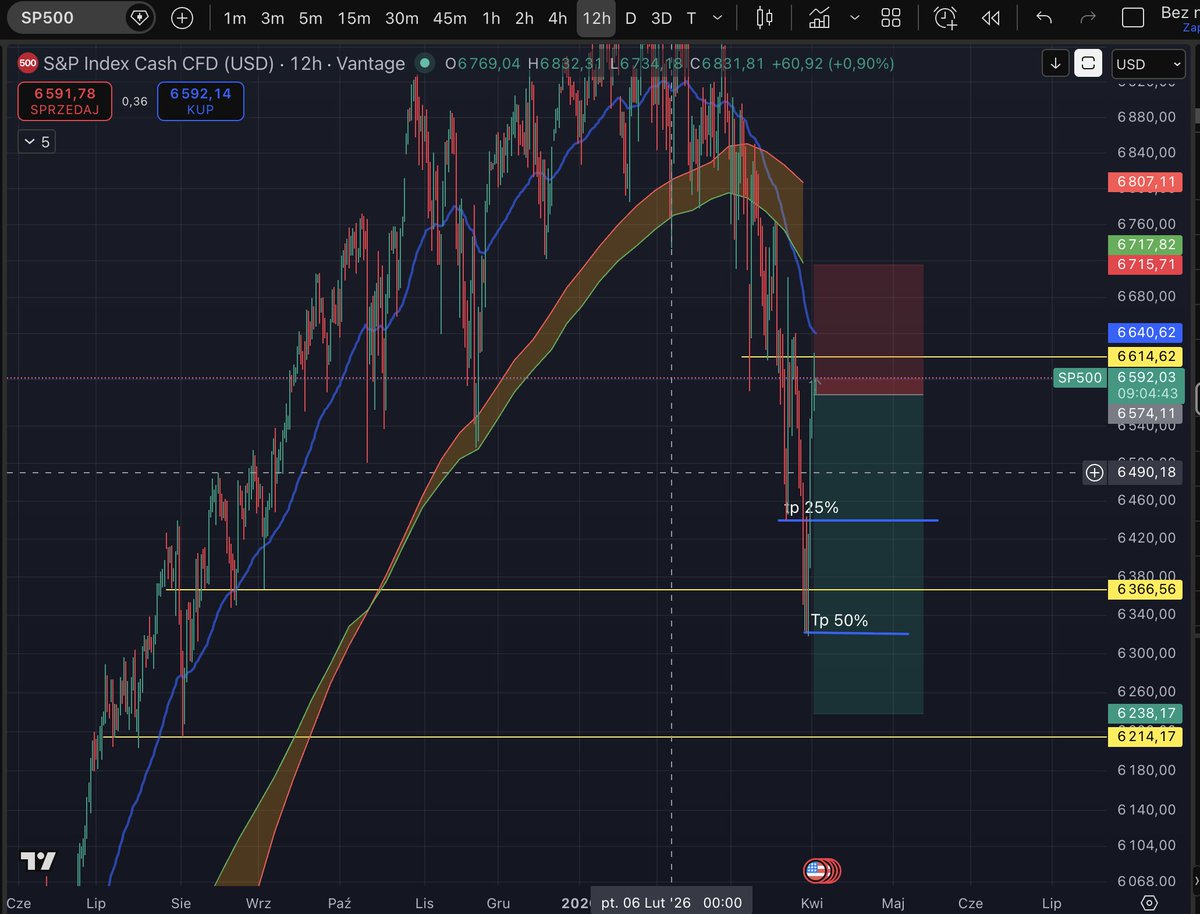The width and height of the screenshot is (1200, 914).
Task: Click the grey 6574,11 entry label
Action: [1147, 412]
